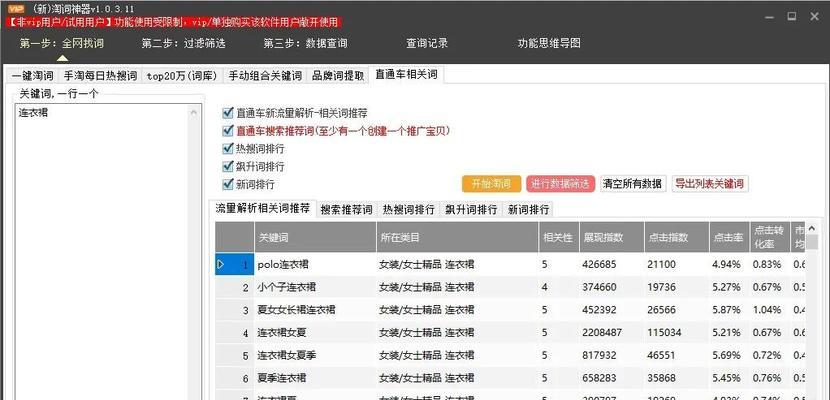Open 第三步:数据查询 step
Viewport: 830px width, 400px height.
(305, 43)
